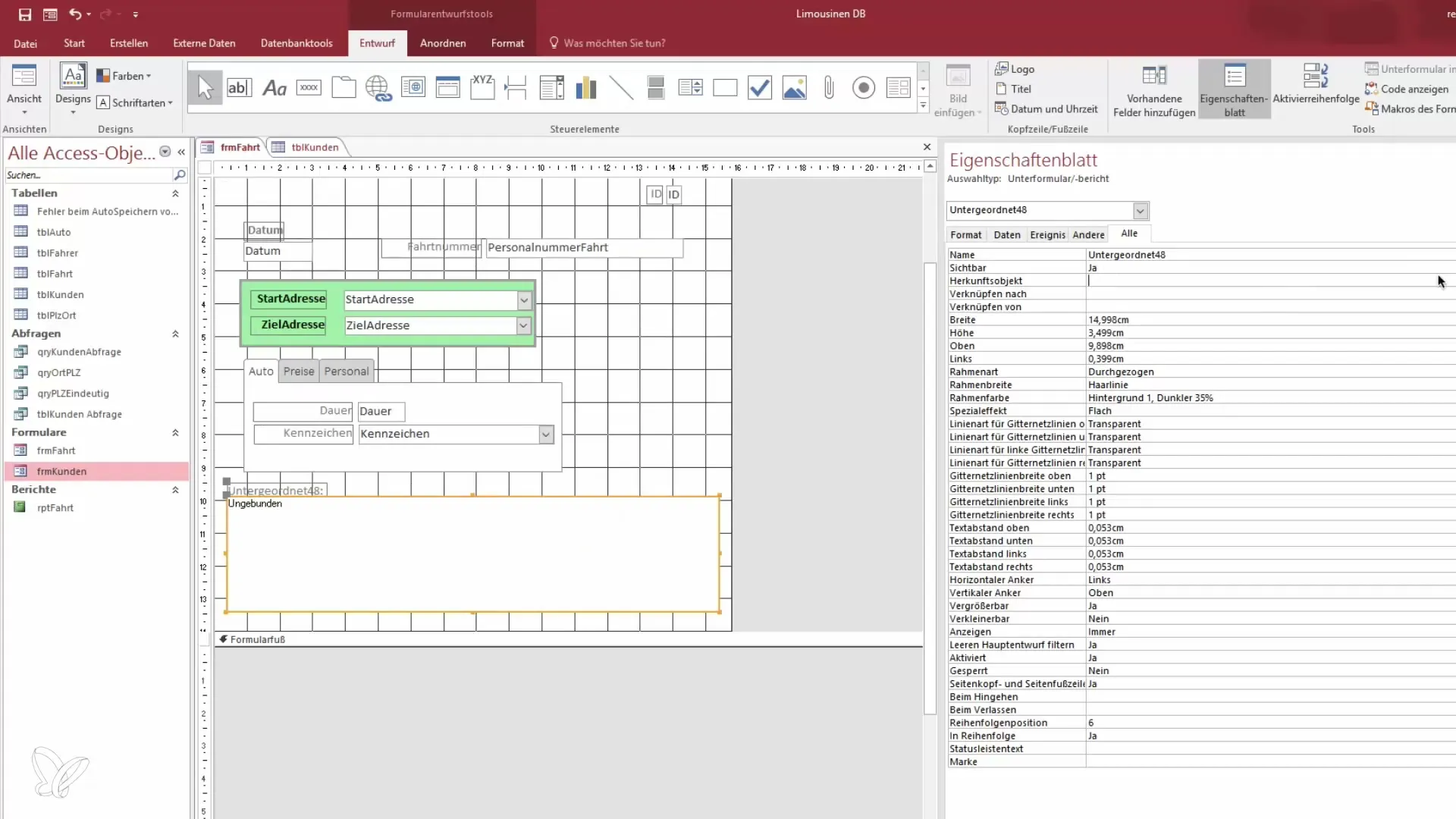Click the Save icon in quick access toolbar
Image resolution: width=1456 pixels, height=819 pixels.
[25, 14]
